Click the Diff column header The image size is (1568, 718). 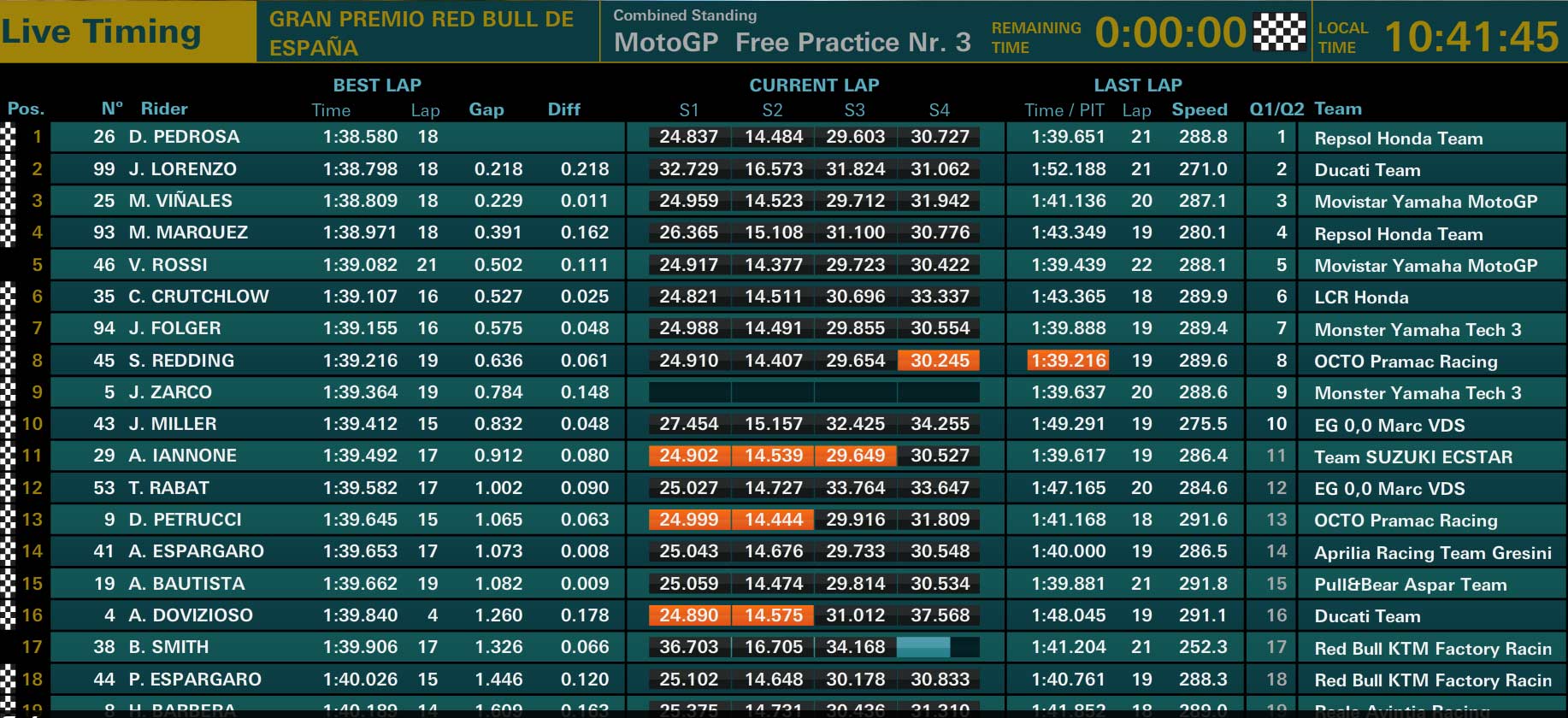coord(563,109)
